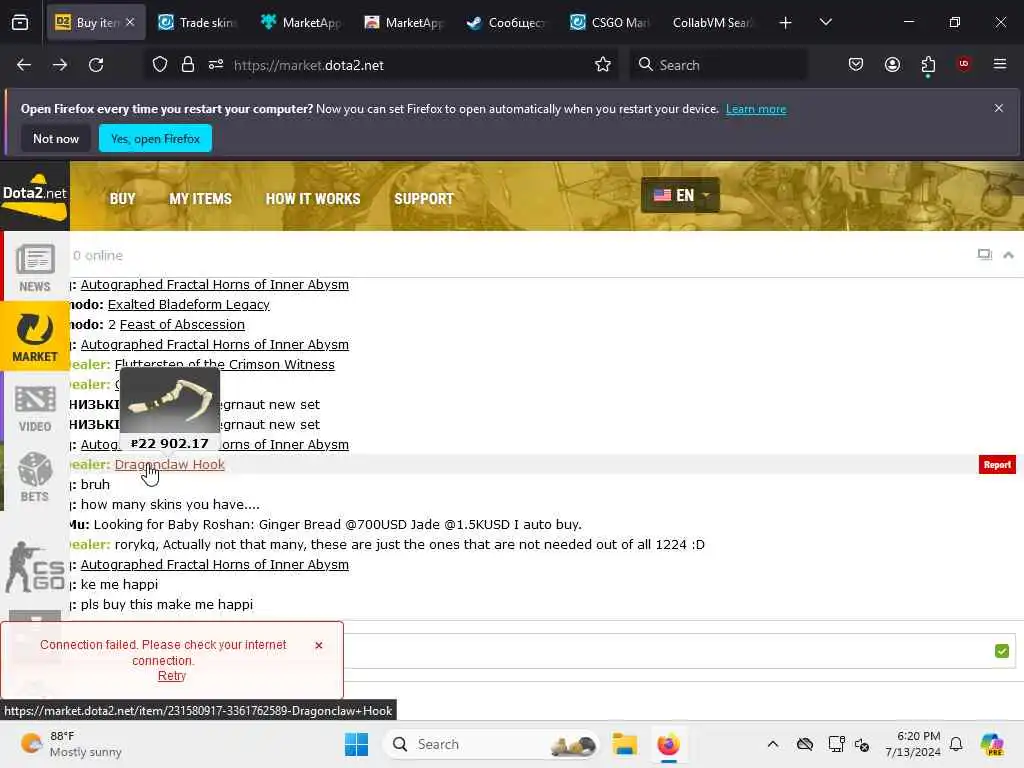
Task: Click the chat message input field
Action: coord(666,651)
